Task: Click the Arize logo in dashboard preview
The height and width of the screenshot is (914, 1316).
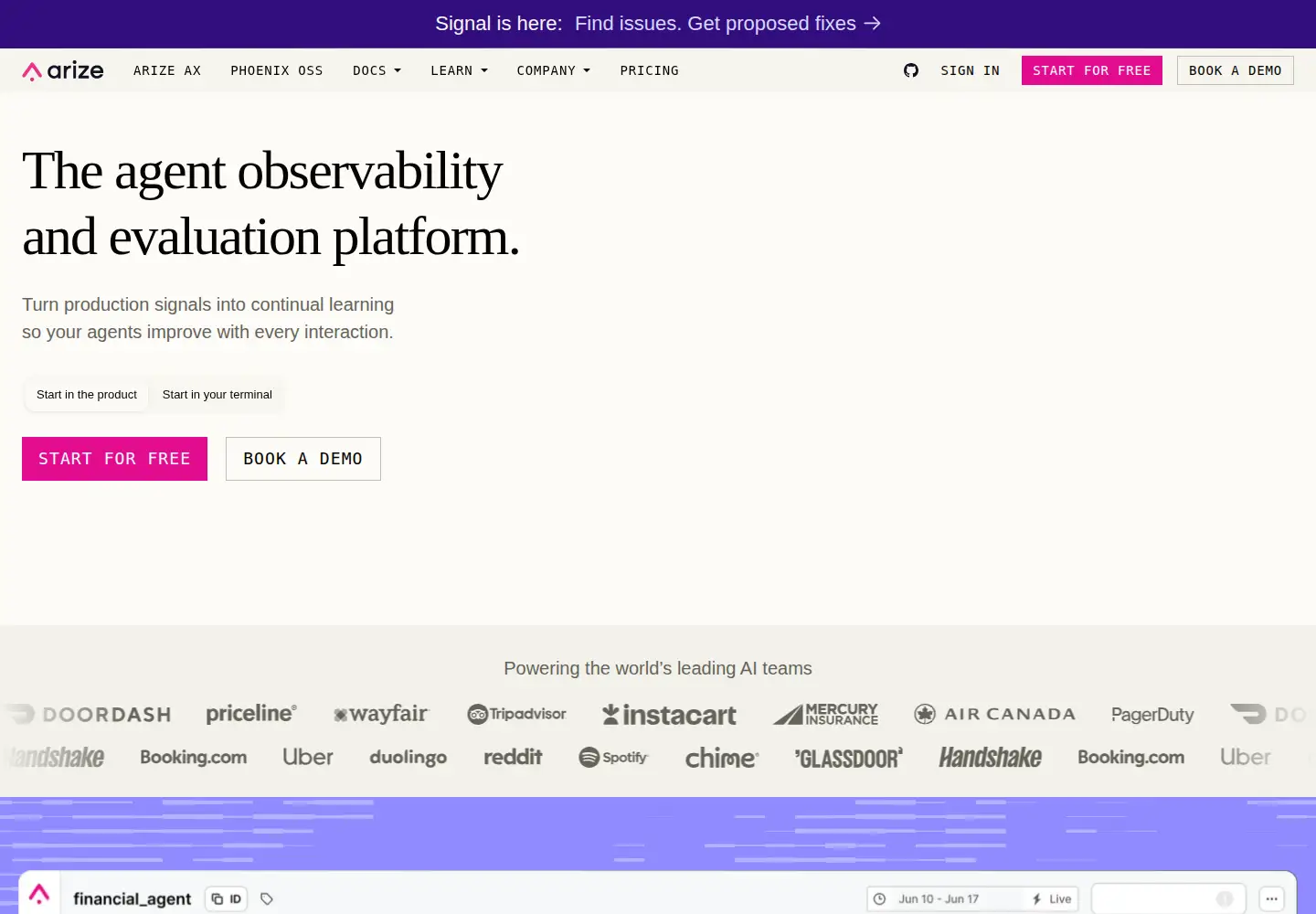Action: point(39,893)
